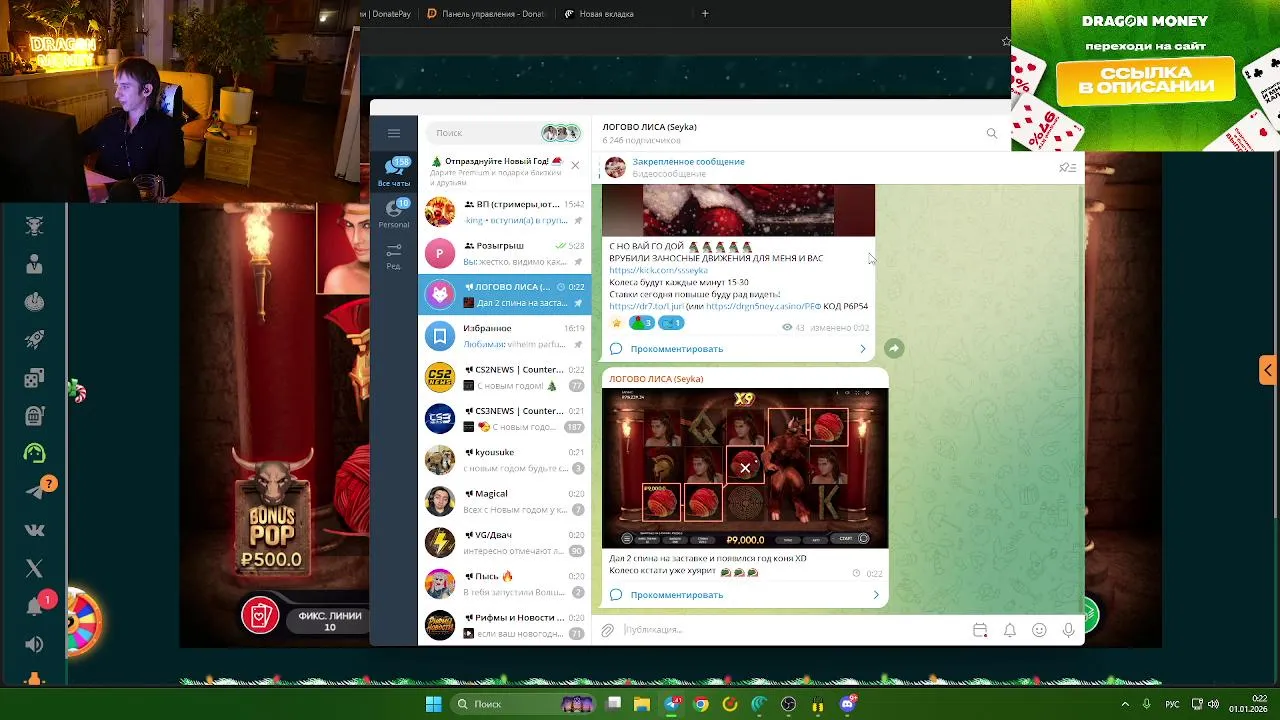This screenshot has height=720, width=1280.
Task: Open the 'Ред.' folder editor
Action: 394,256
